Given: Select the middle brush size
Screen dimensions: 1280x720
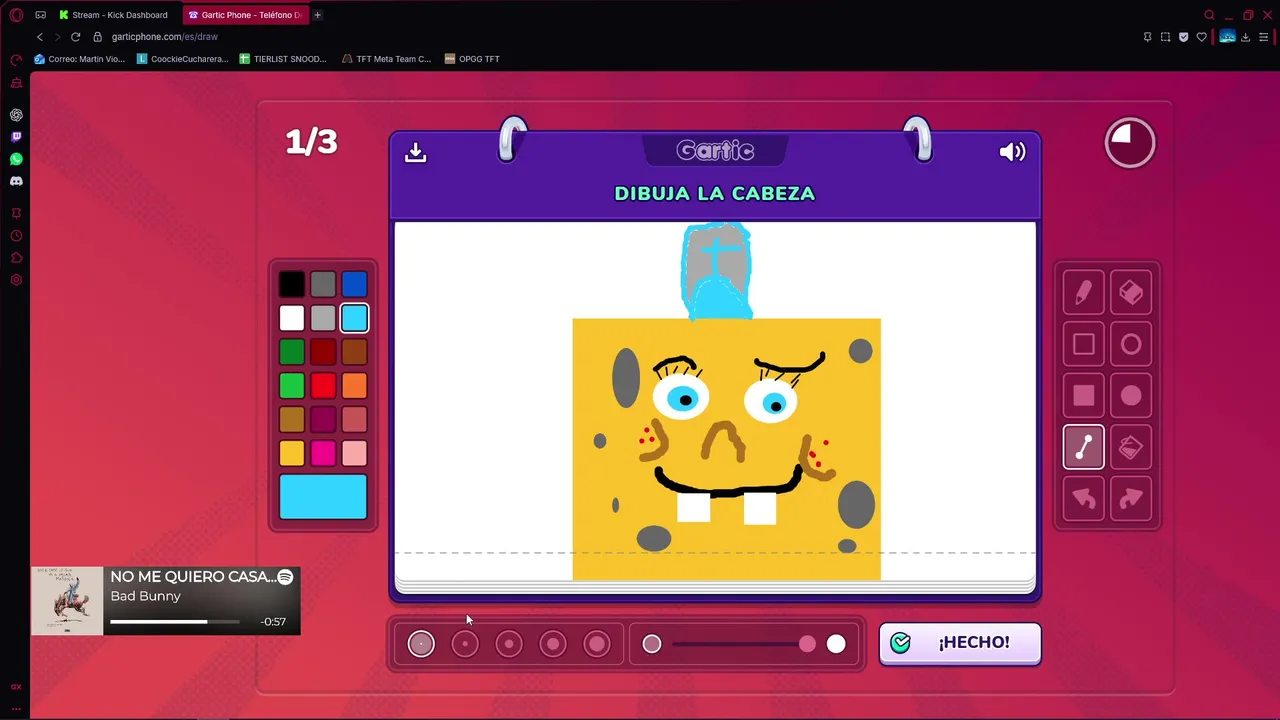Looking at the screenshot, I should pyautogui.click(x=509, y=644).
